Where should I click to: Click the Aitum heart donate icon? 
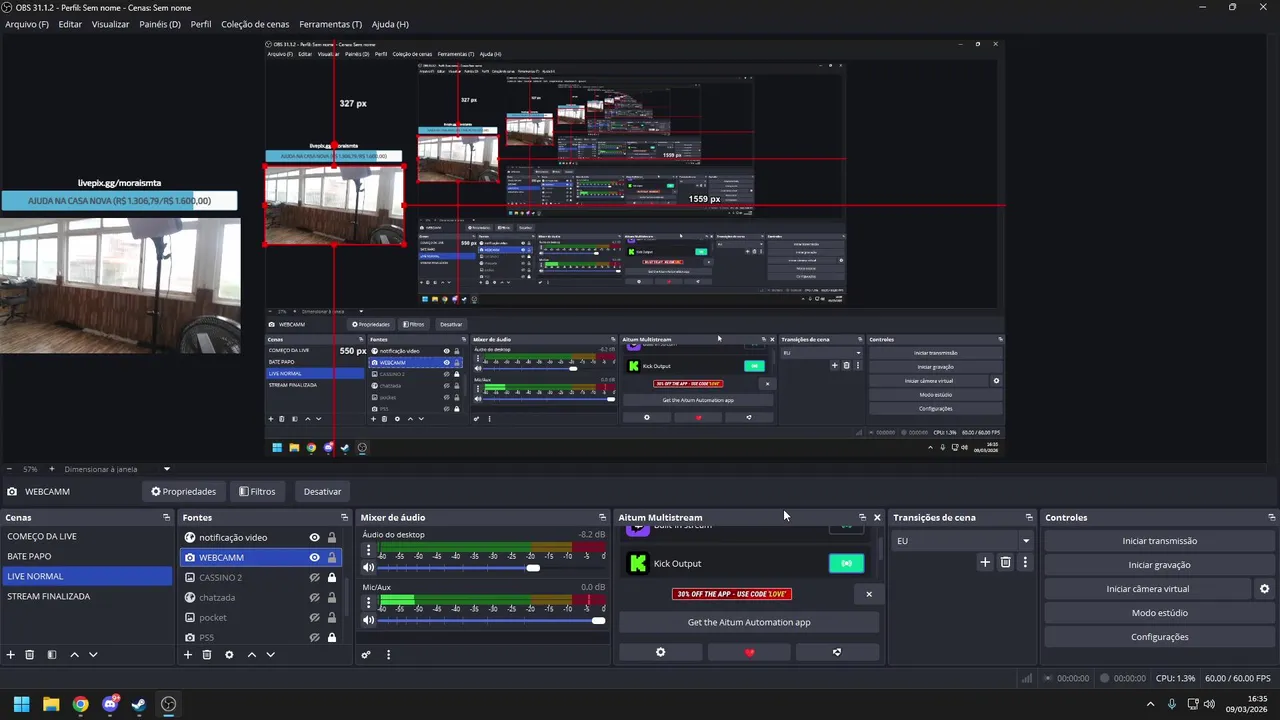pyautogui.click(x=749, y=652)
